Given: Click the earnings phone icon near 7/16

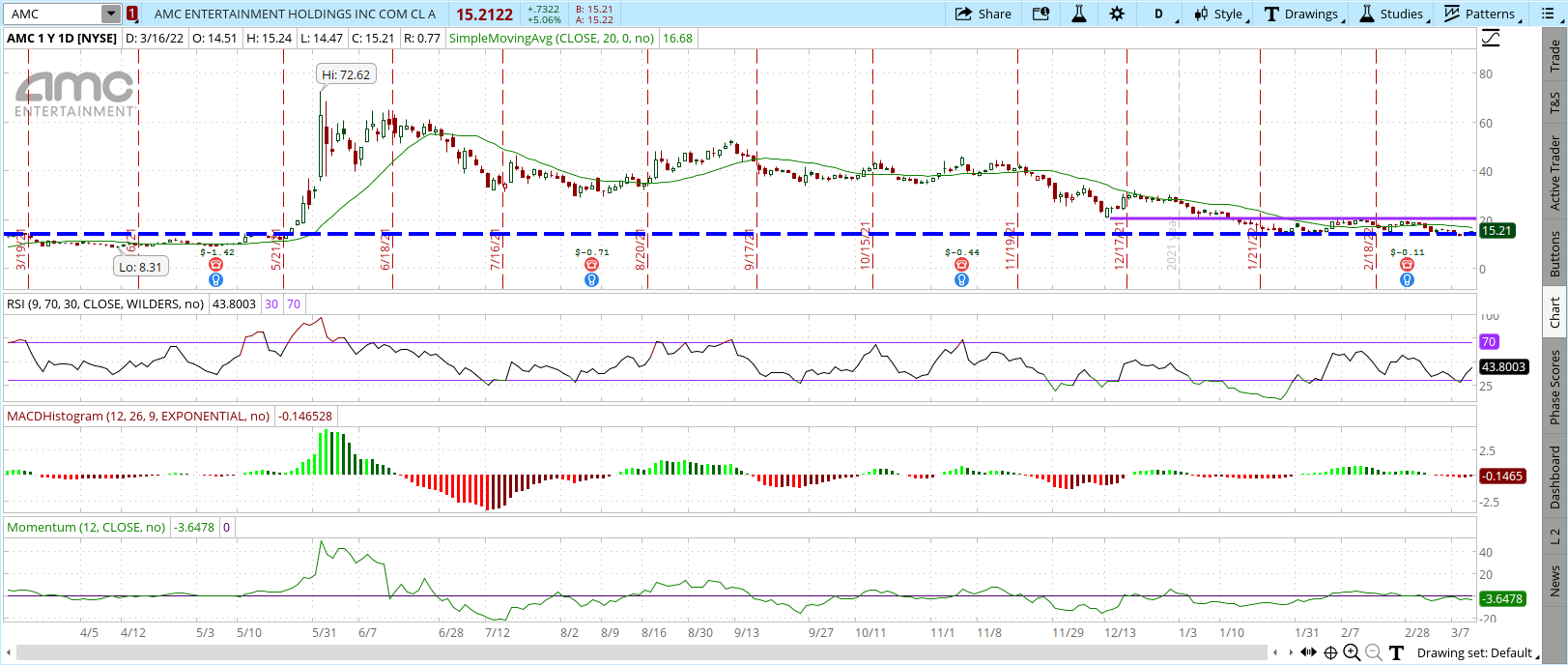Looking at the screenshot, I should pyautogui.click(x=591, y=265).
